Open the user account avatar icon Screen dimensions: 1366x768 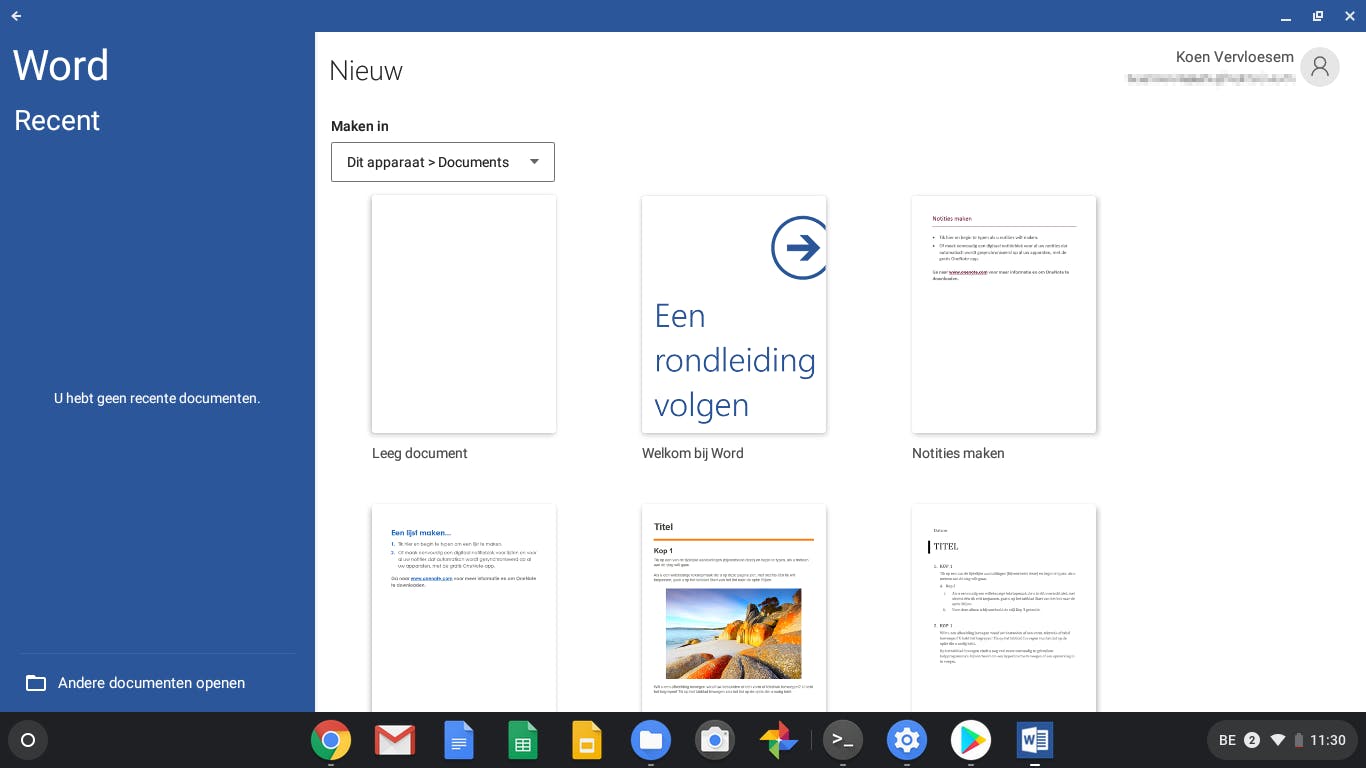pyautogui.click(x=1320, y=67)
